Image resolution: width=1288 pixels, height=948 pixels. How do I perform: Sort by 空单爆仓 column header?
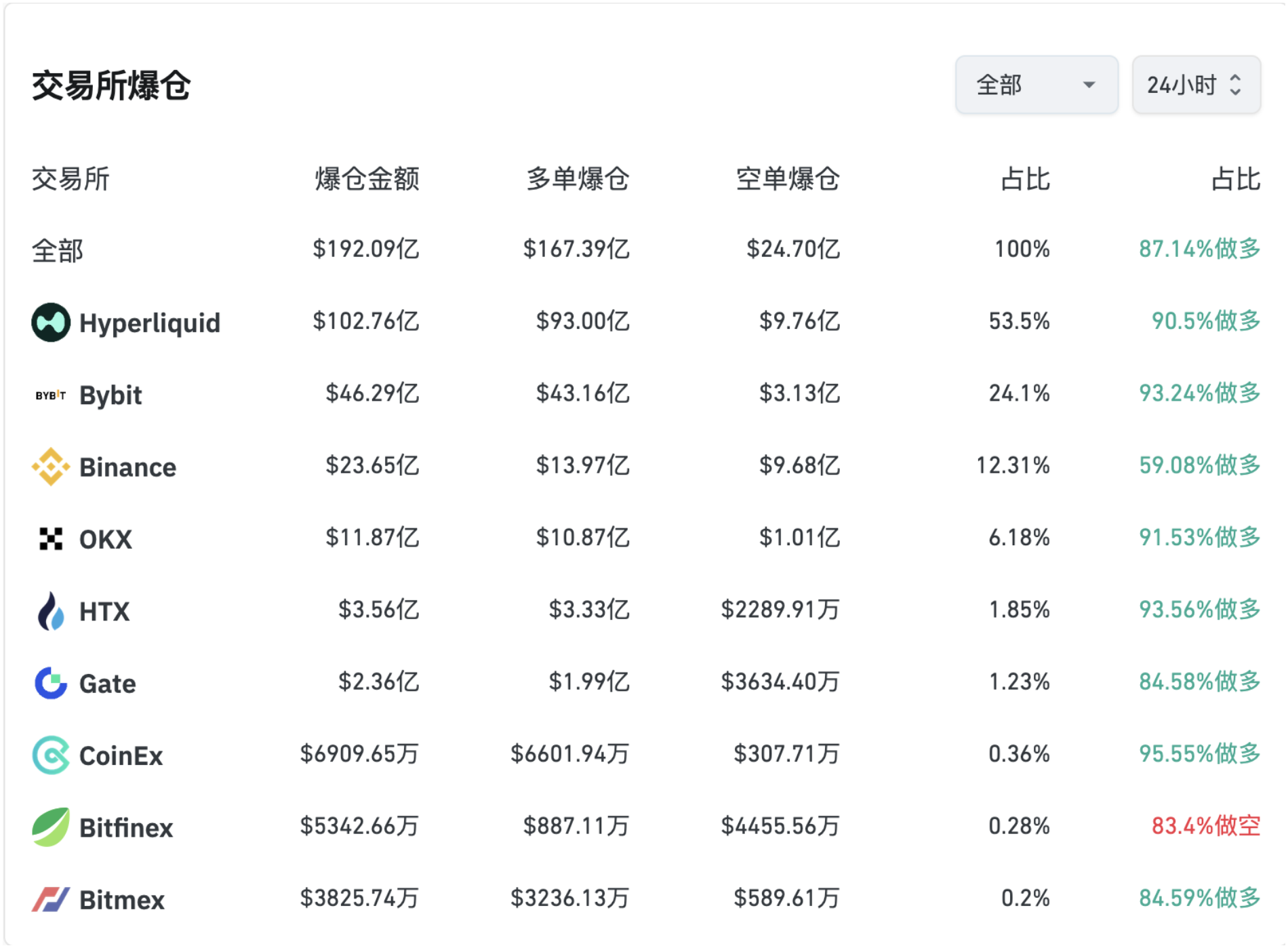pos(788,179)
